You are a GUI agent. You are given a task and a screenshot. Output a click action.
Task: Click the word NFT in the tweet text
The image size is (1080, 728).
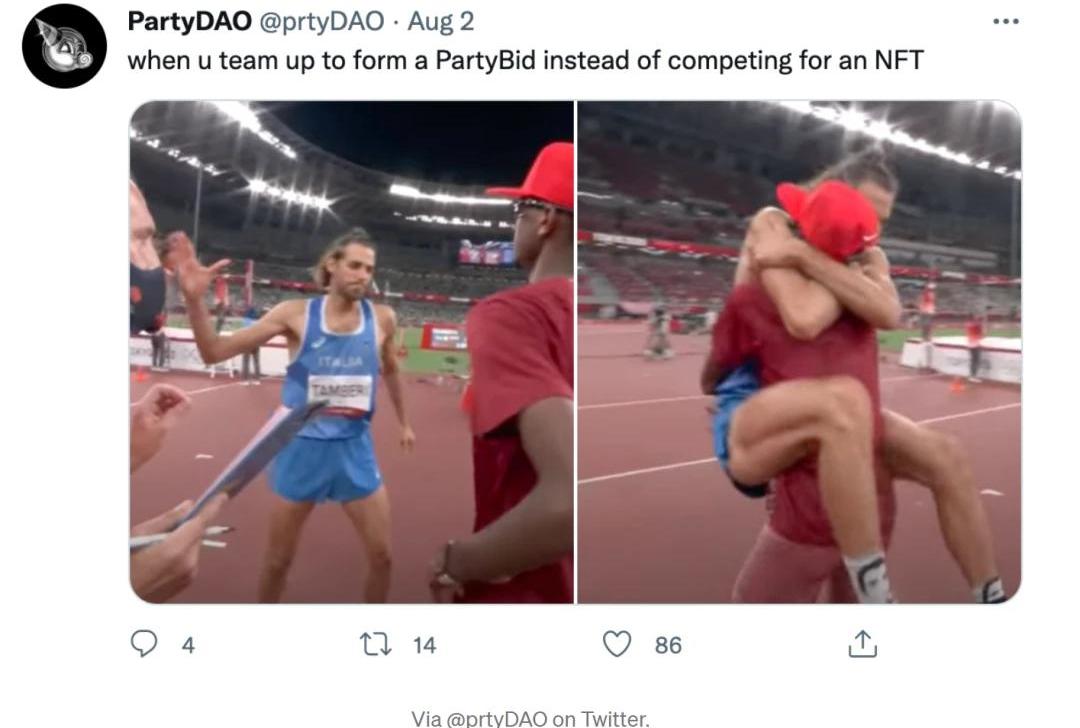(898, 60)
